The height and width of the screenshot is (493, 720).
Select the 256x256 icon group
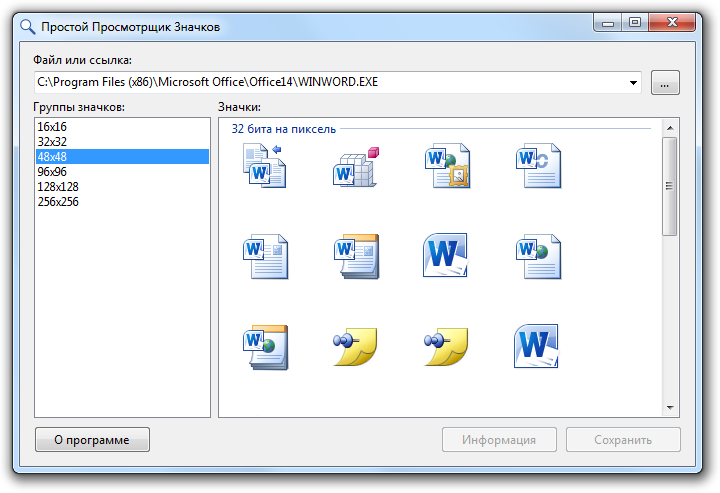[x=122, y=202]
